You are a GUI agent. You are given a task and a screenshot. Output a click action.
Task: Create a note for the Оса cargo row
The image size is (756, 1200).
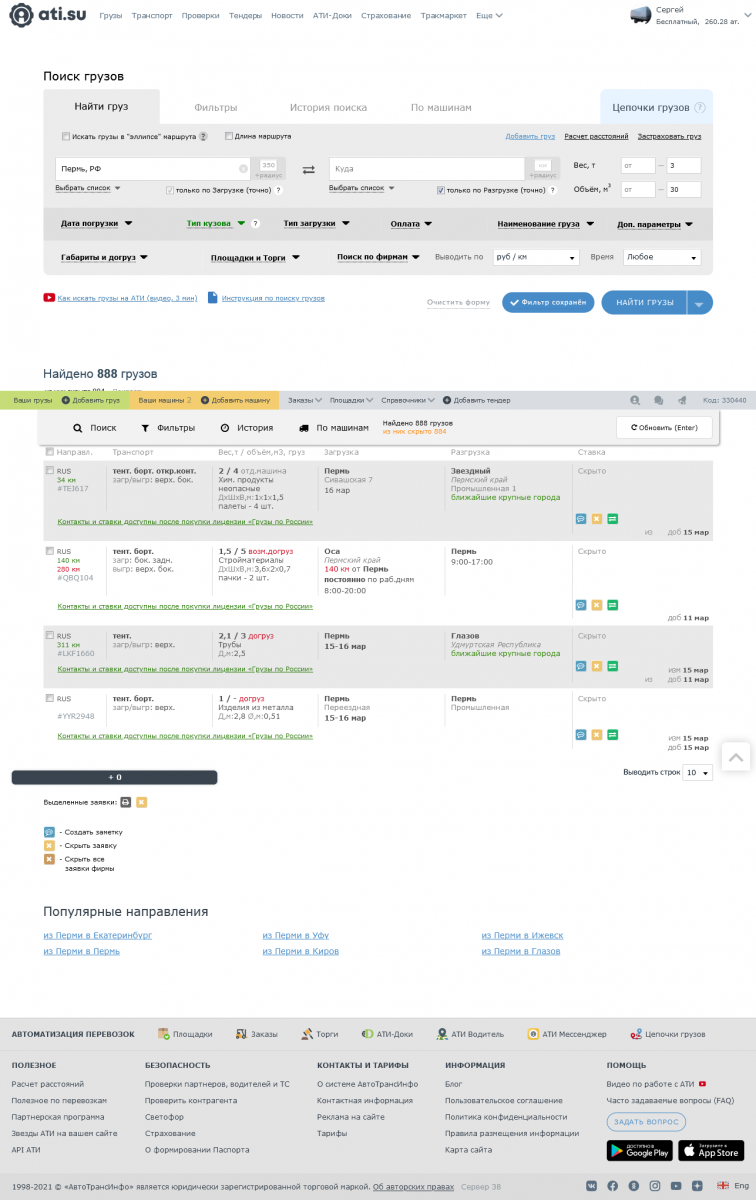[581, 605]
